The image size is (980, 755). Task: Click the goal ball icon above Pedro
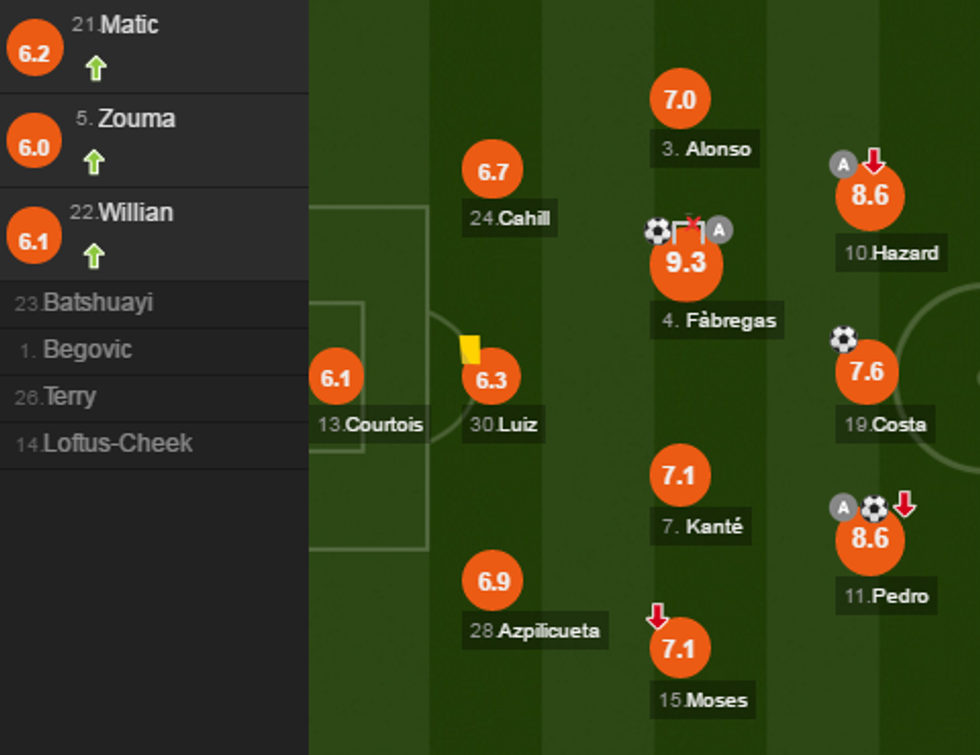(x=874, y=508)
